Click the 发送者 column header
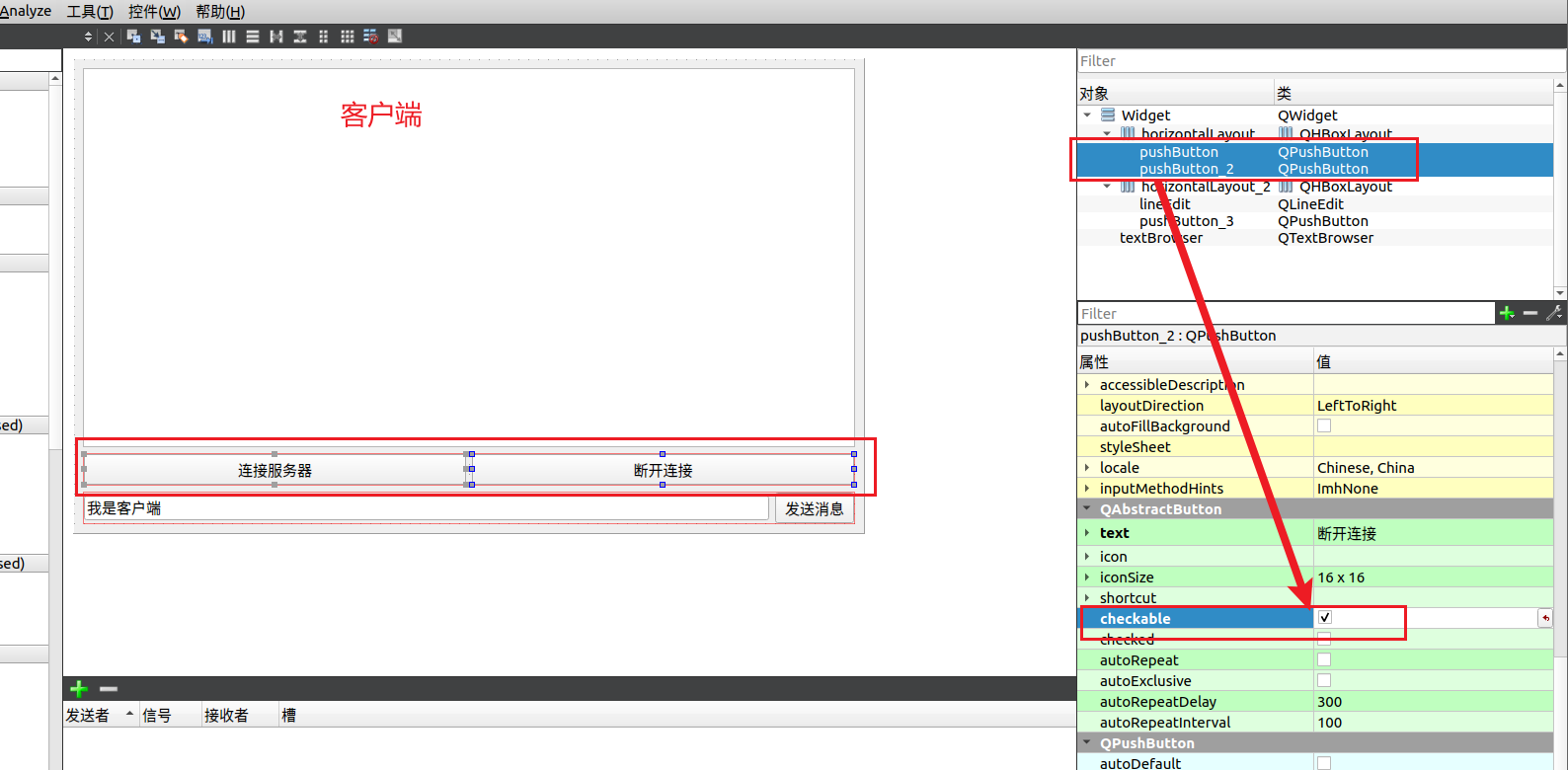The image size is (1568, 770). point(100,715)
